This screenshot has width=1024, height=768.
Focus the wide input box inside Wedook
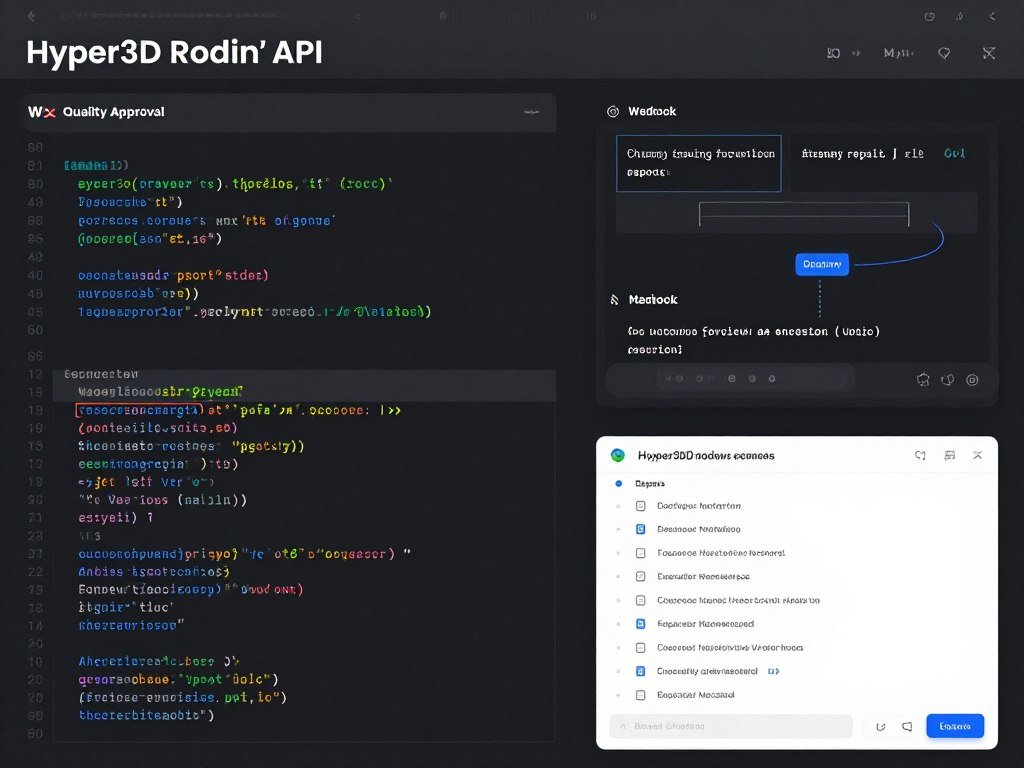(x=804, y=214)
